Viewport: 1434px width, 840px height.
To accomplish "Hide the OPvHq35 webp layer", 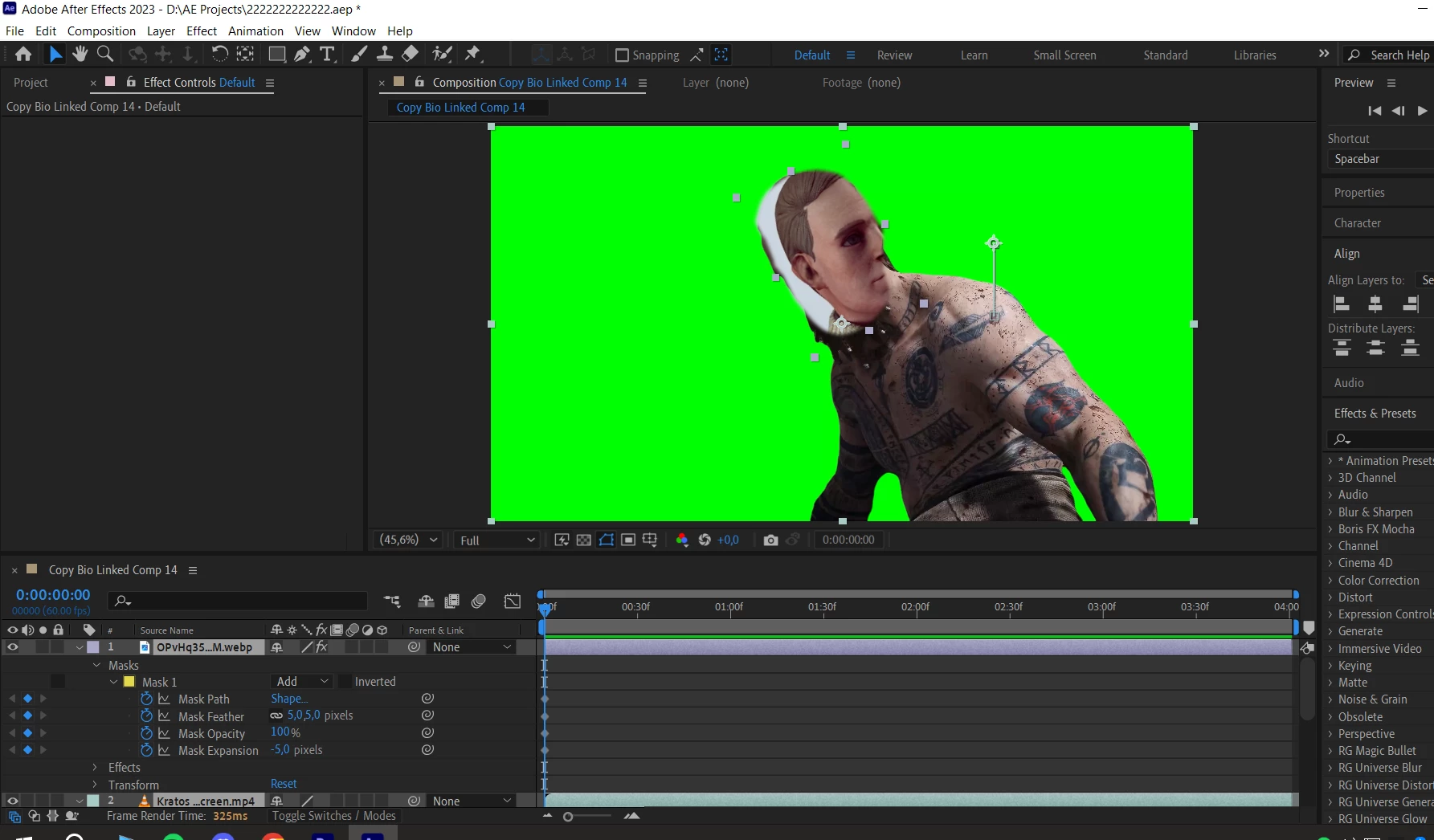I will [x=12, y=646].
